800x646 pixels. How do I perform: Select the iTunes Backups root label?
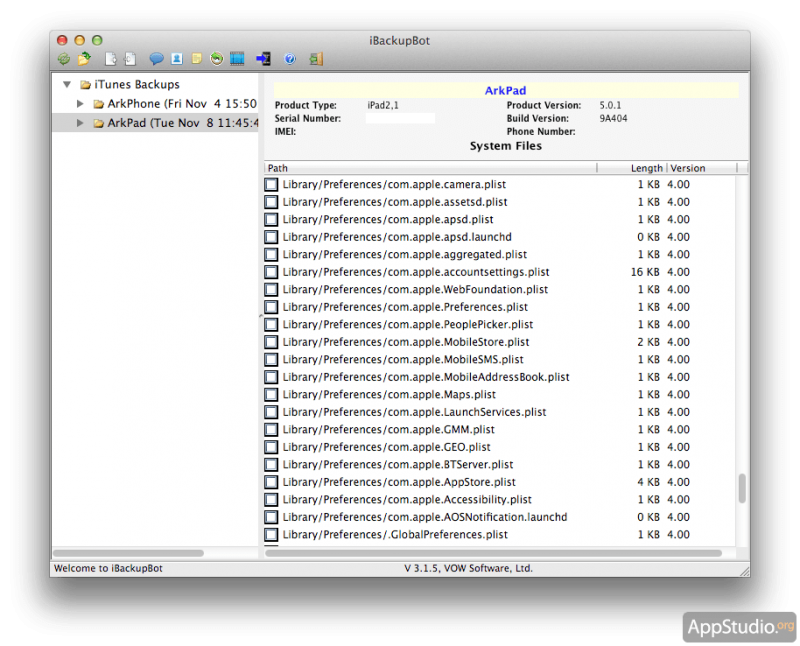coord(137,85)
